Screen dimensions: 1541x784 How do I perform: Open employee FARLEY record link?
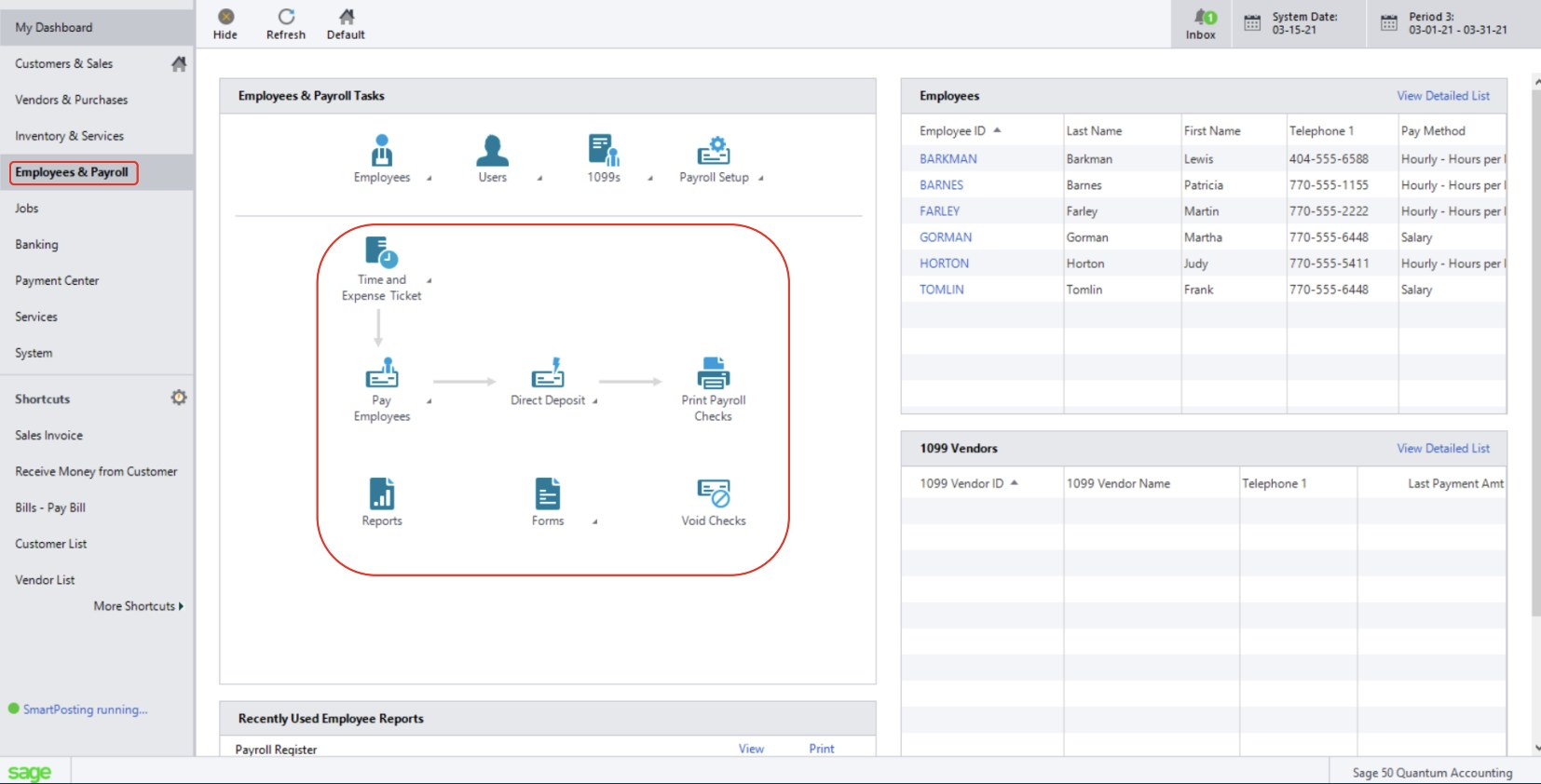[x=940, y=211]
